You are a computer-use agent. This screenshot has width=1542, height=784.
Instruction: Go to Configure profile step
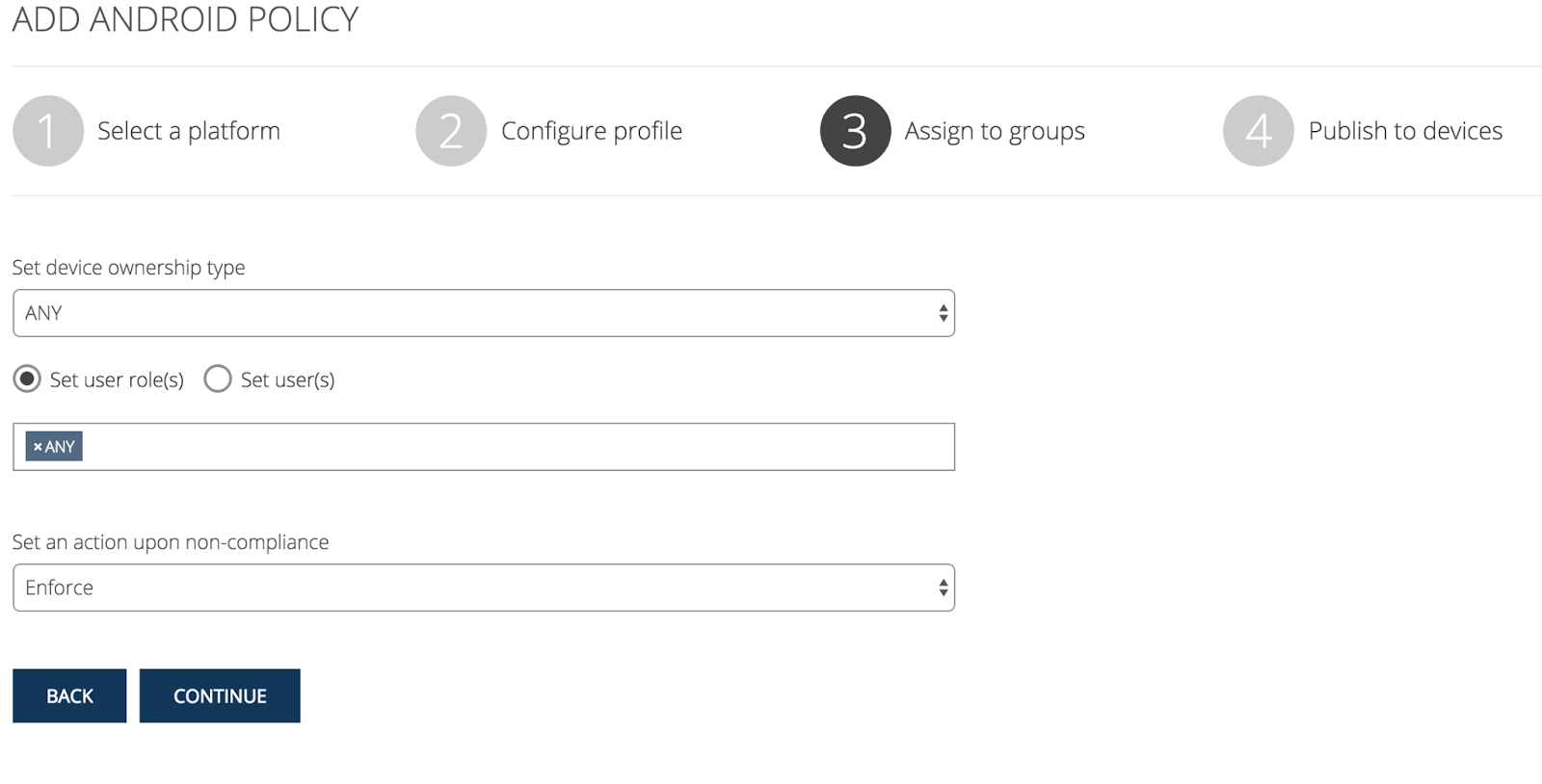point(591,131)
